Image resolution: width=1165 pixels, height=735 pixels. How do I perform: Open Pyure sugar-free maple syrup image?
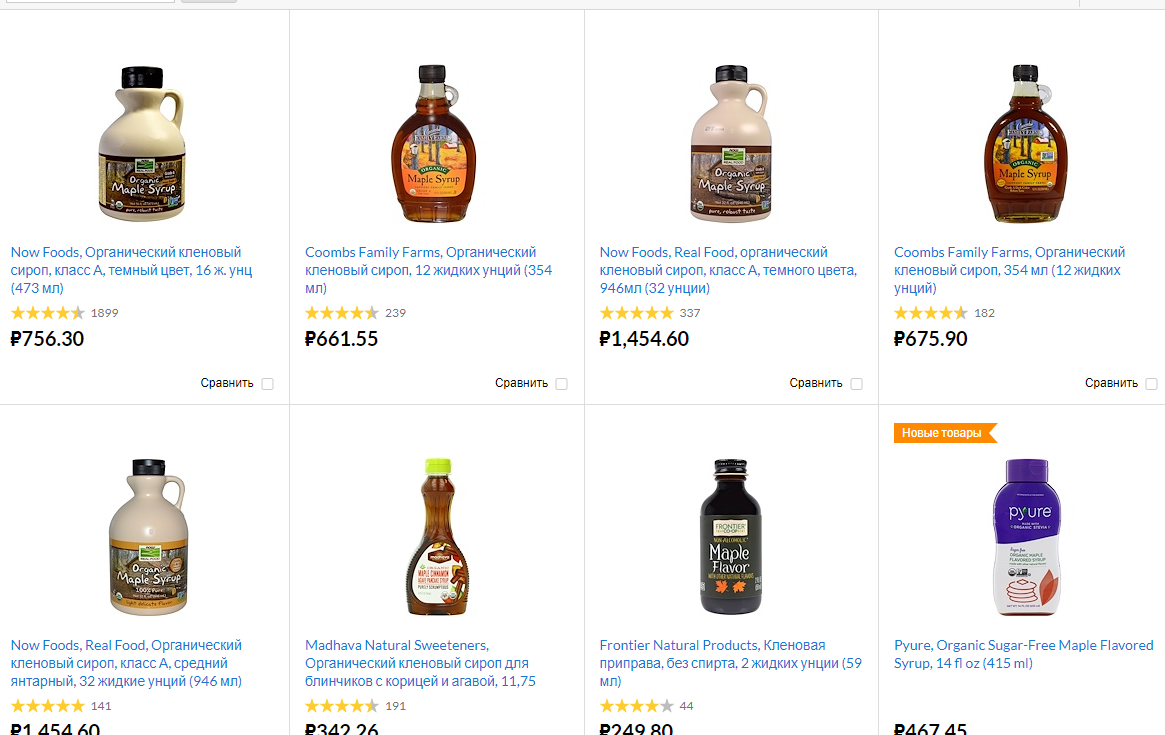(1027, 537)
